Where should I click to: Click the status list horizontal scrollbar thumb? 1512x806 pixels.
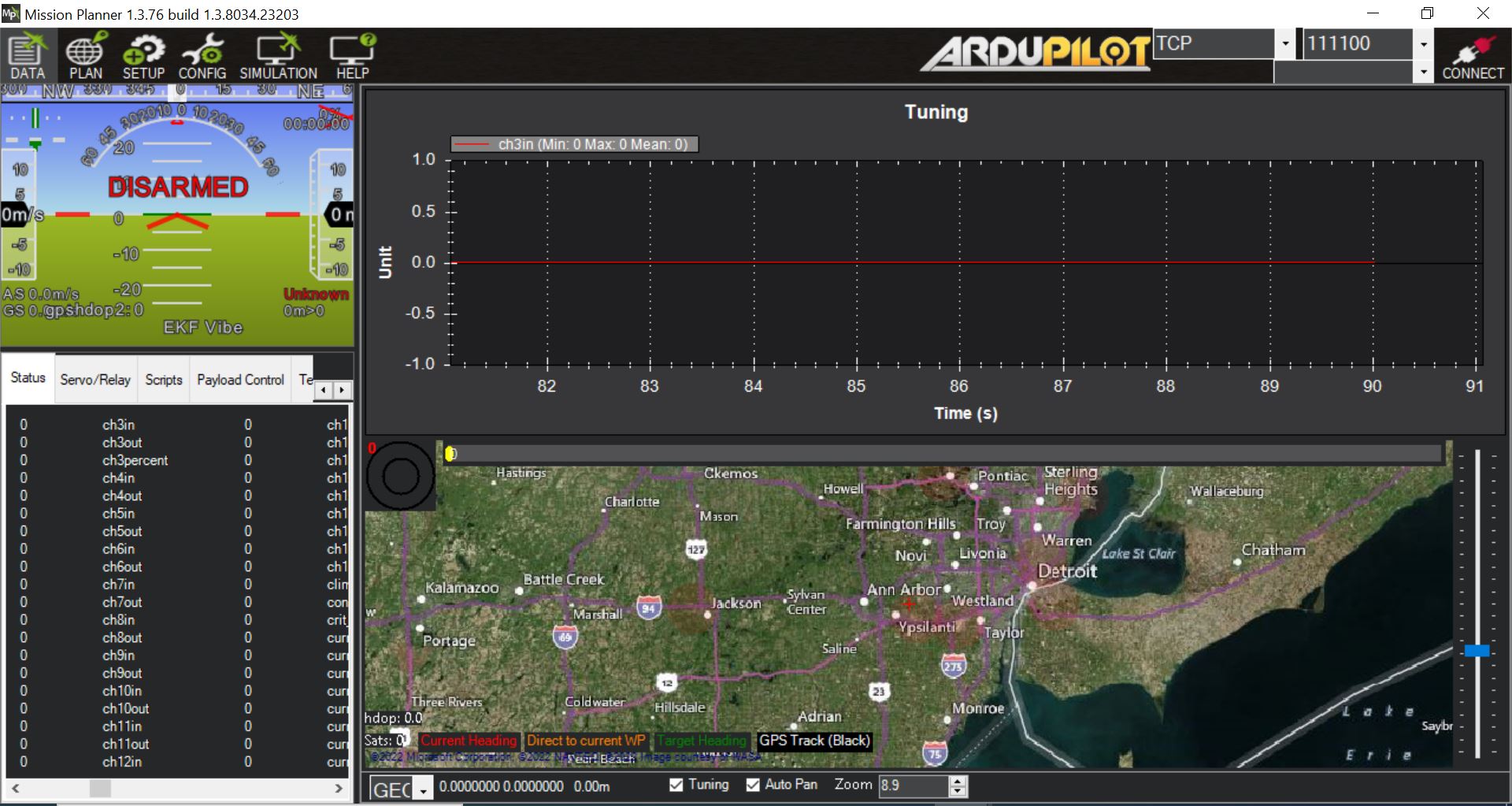click(x=100, y=788)
